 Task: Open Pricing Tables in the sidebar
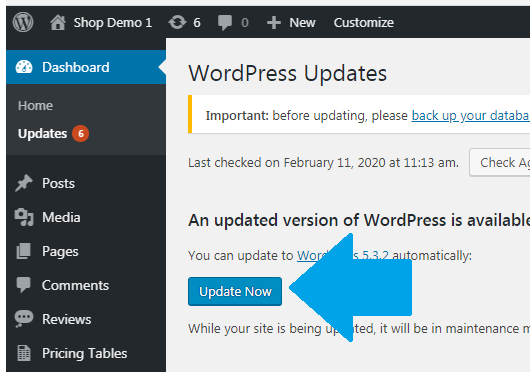pyautogui.click(x=85, y=353)
